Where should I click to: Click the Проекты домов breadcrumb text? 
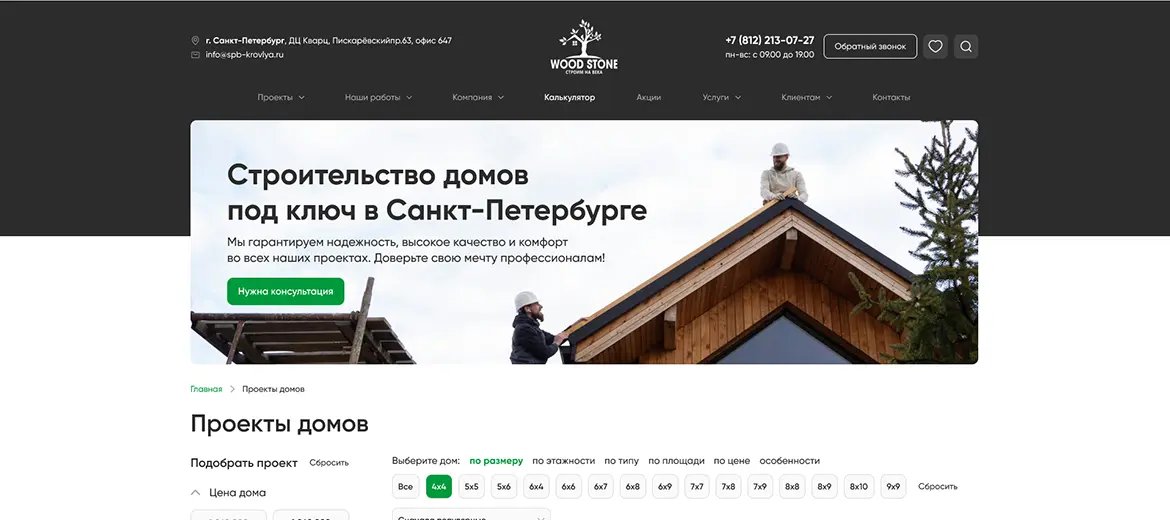point(273,389)
